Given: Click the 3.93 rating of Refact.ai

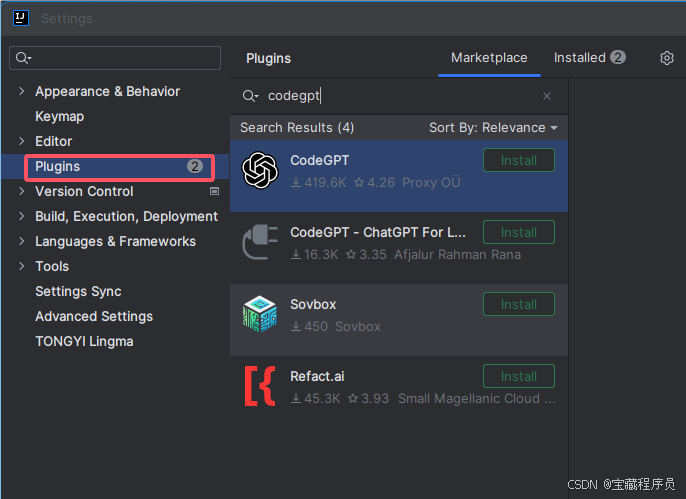Looking at the screenshot, I should [x=368, y=398].
